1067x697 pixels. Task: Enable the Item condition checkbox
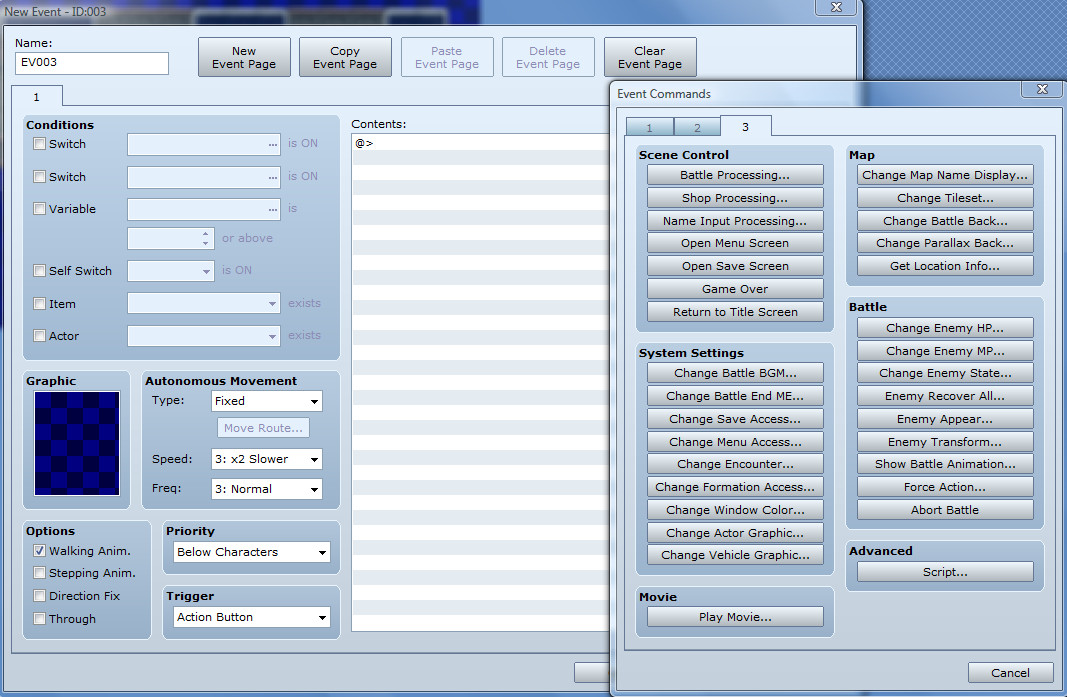coord(39,304)
